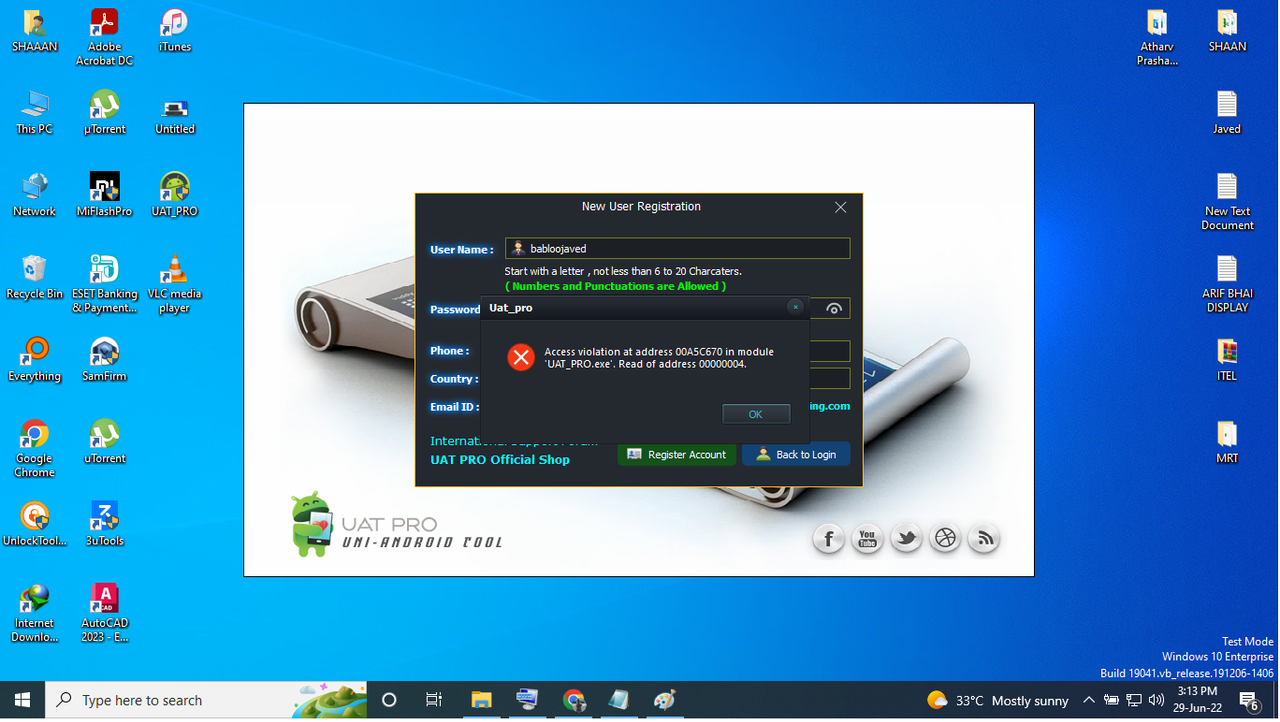Click the taskbar search box
The height and width of the screenshot is (722, 1280).
point(207,700)
